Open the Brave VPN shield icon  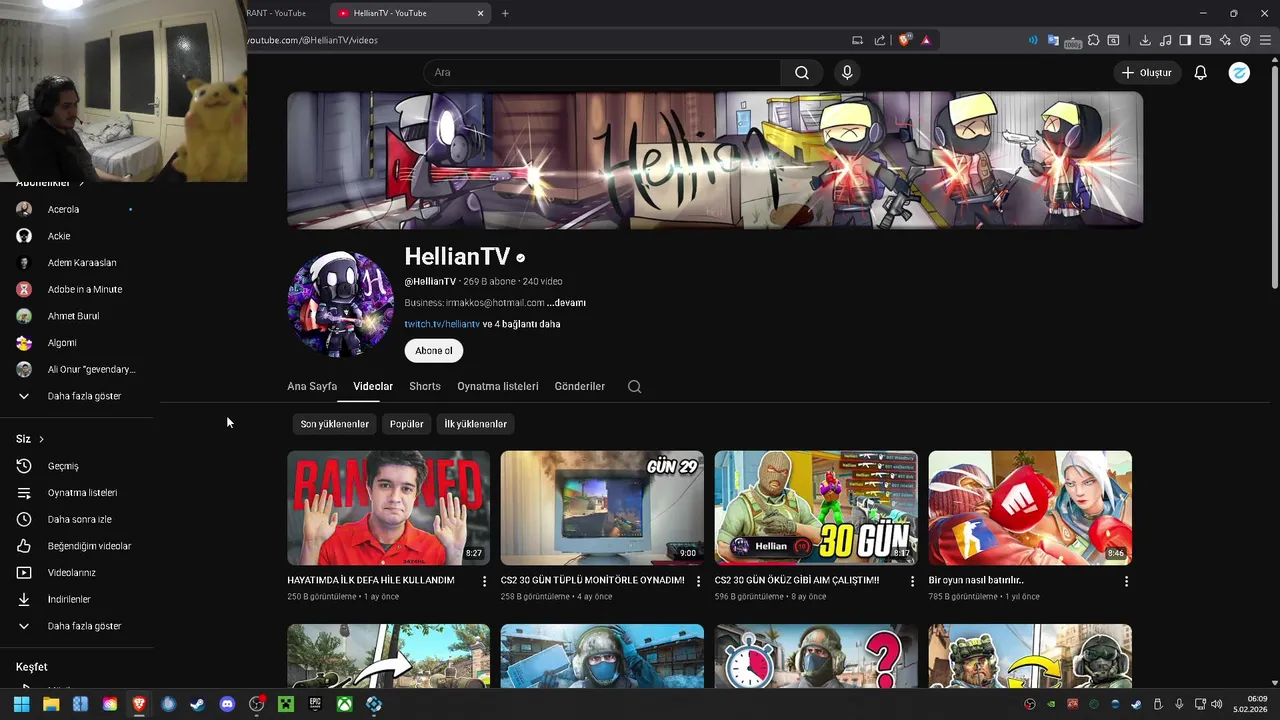(x=1245, y=40)
